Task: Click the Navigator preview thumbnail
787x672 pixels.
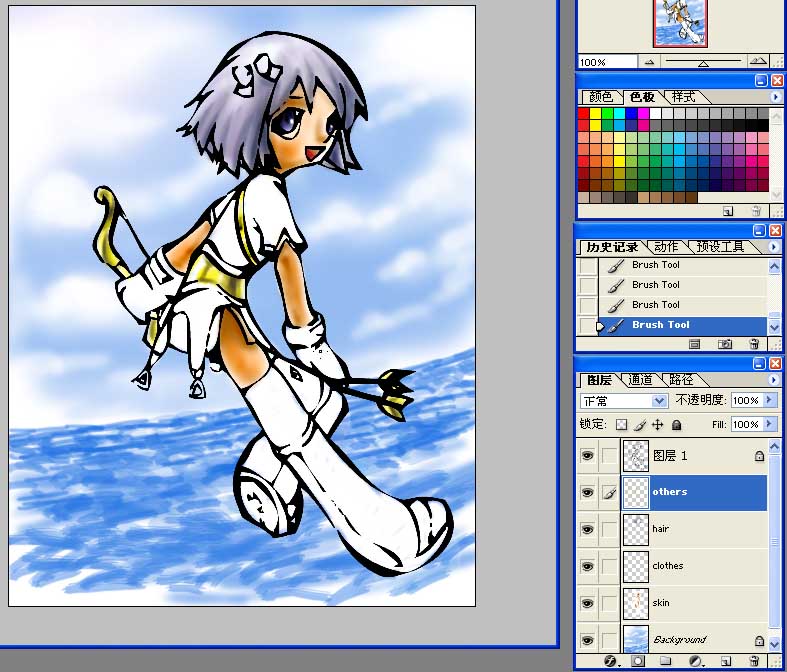Action: click(680, 23)
